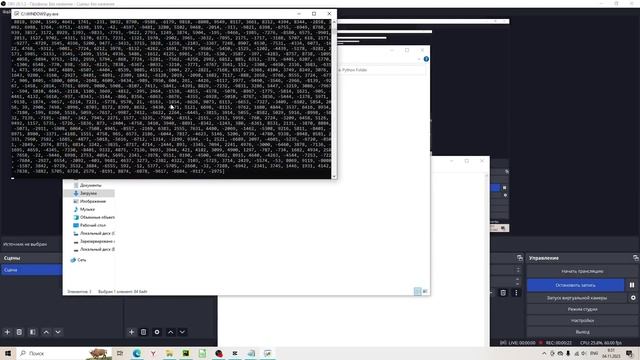Move source up with the up arrow
Screen dimensions: 640x360
(170, 332)
